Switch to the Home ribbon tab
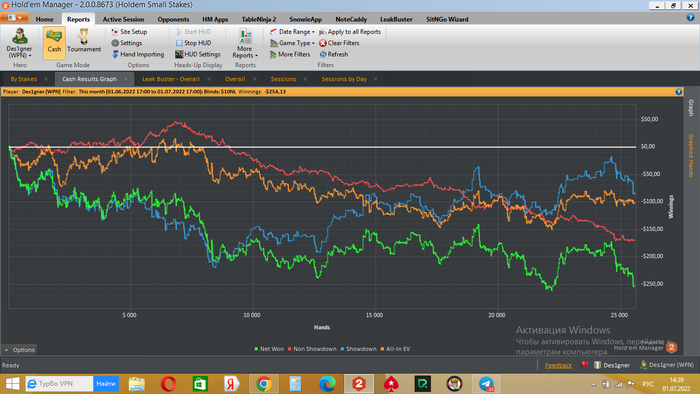700x394 pixels. pos(44,19)
